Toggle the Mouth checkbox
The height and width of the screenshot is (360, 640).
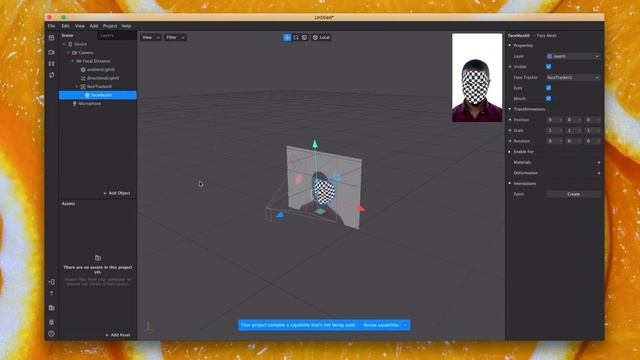click(549, 98)
